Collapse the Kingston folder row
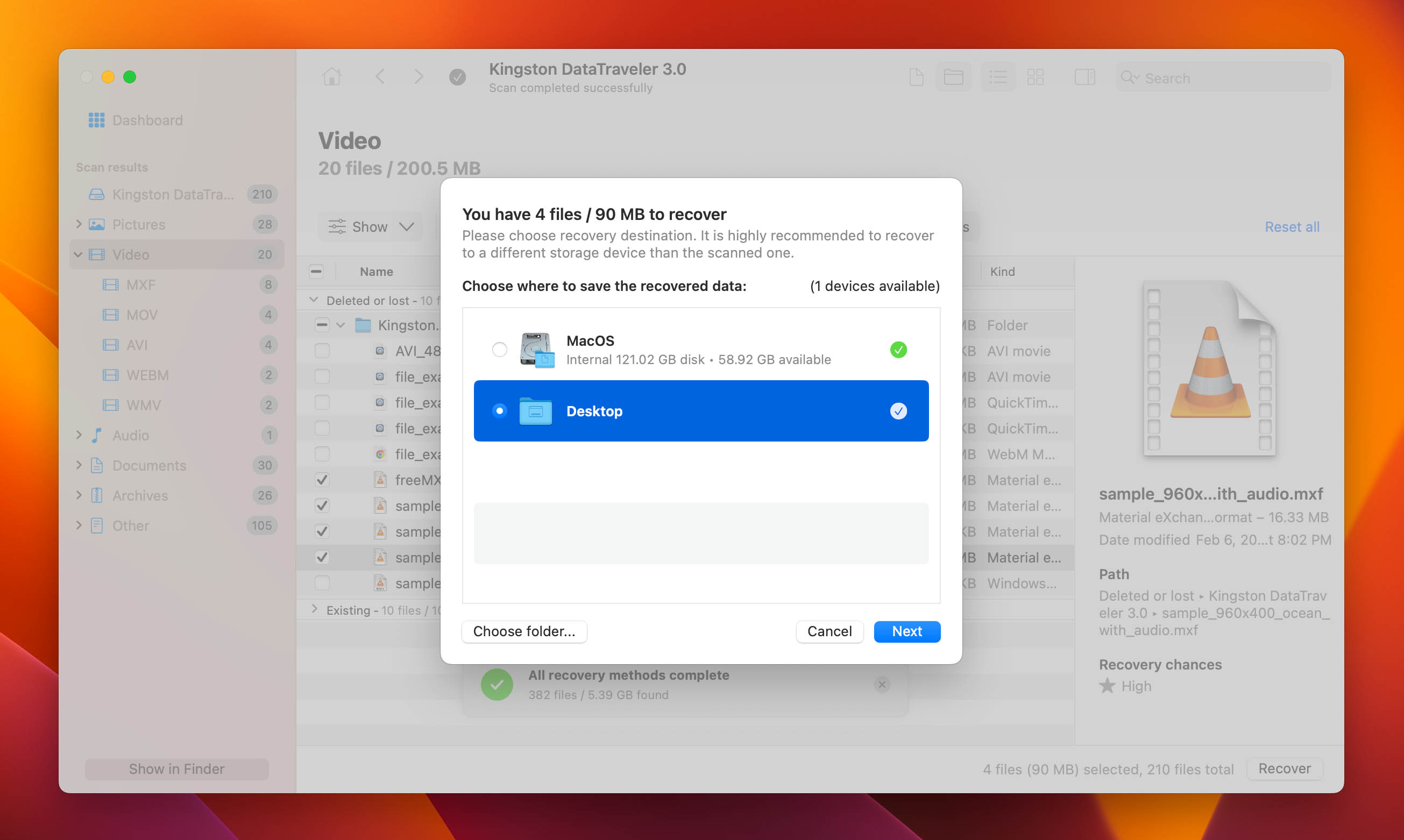This screenshot has height=840, width=1404. pos(341,325)
